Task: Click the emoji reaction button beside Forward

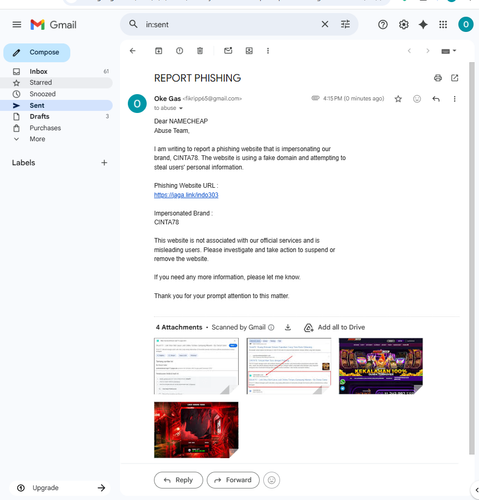Action: point(272,480)
